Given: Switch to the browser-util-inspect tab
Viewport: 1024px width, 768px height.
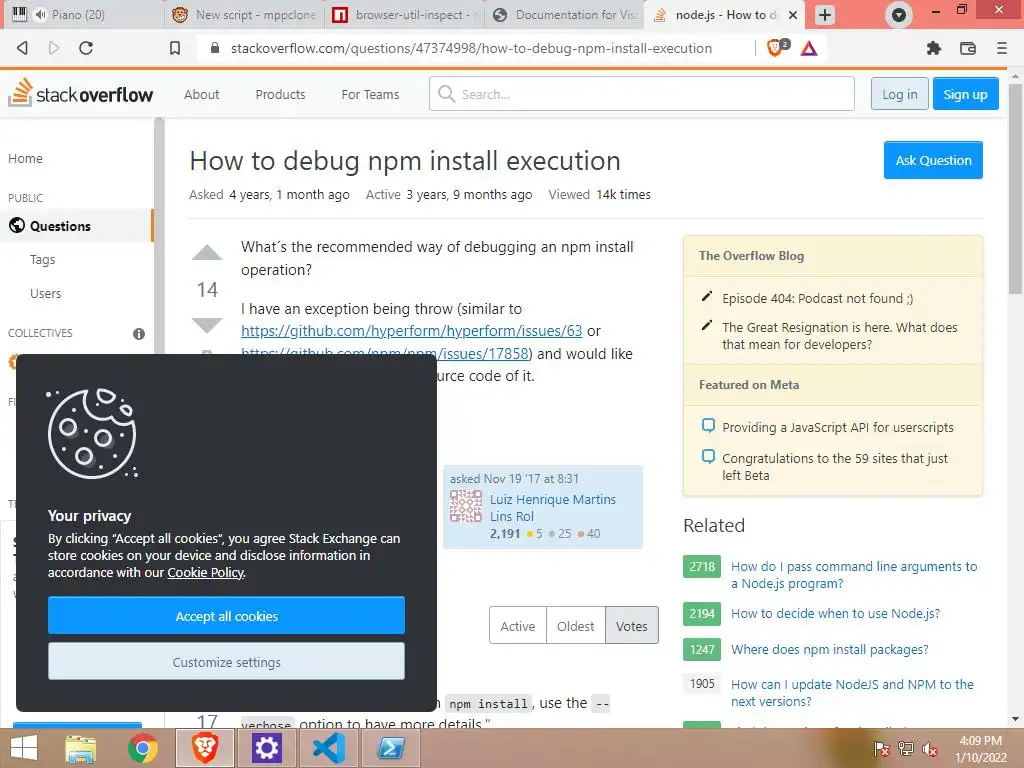Looking at the screenshot, I should [x=404, y=14].
